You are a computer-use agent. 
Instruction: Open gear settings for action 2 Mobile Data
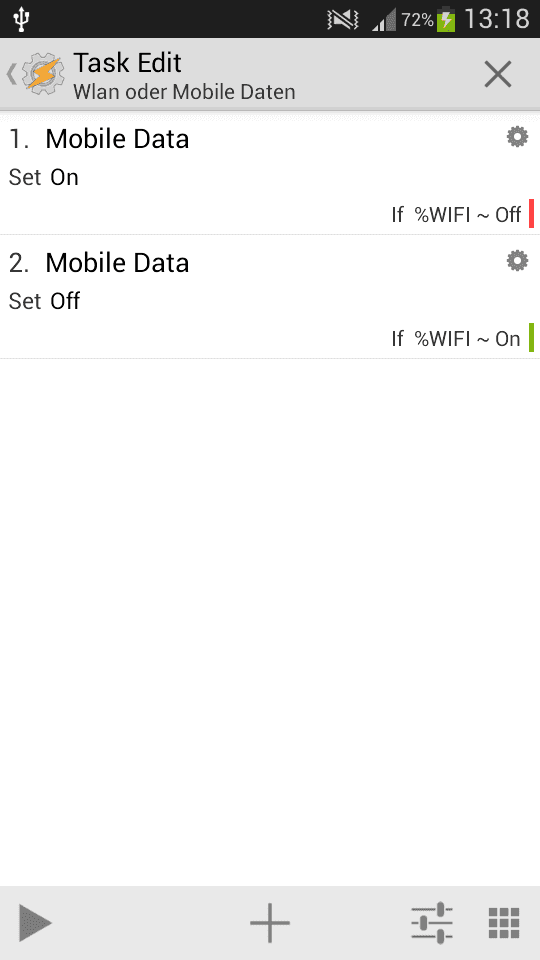517,261
